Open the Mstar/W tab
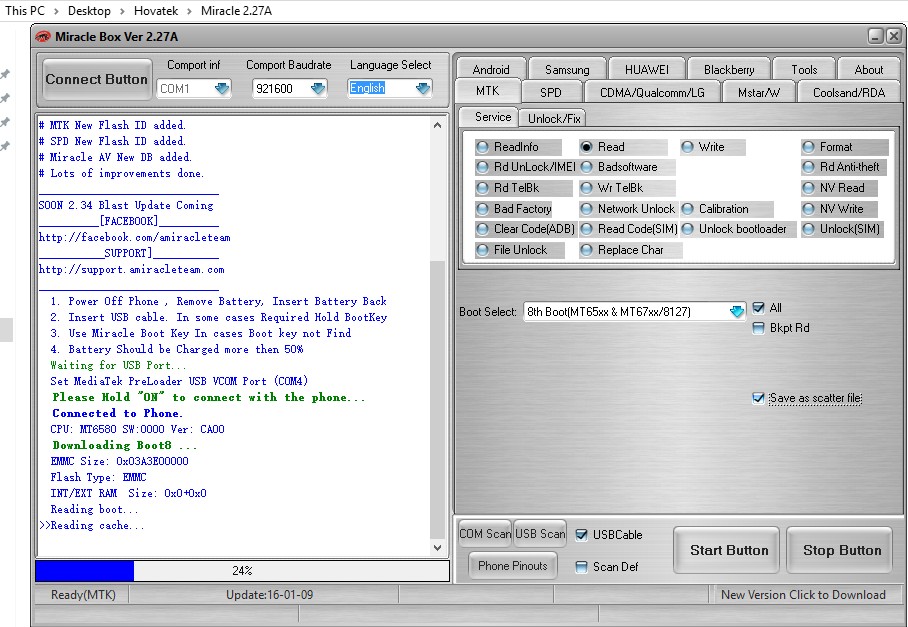This screenshot has height=627, width=908. pyautogui.click(x=759, y=93)
